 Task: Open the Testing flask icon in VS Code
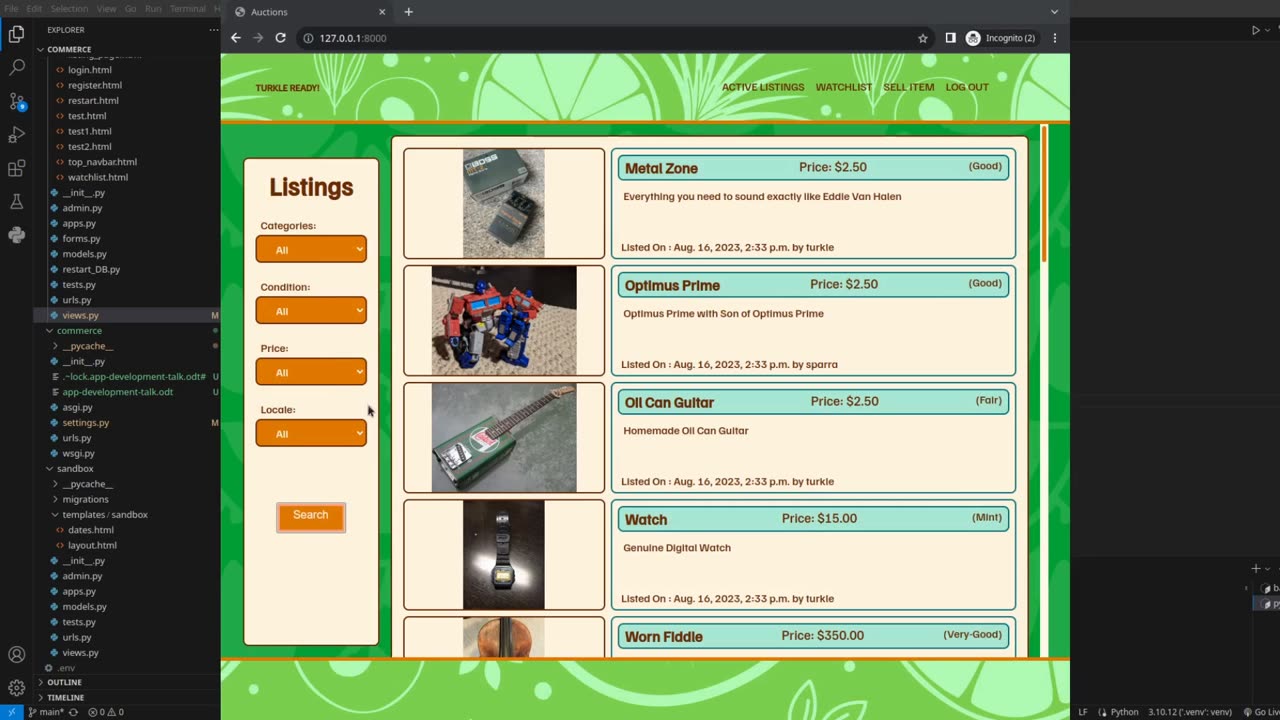point(16,201)
